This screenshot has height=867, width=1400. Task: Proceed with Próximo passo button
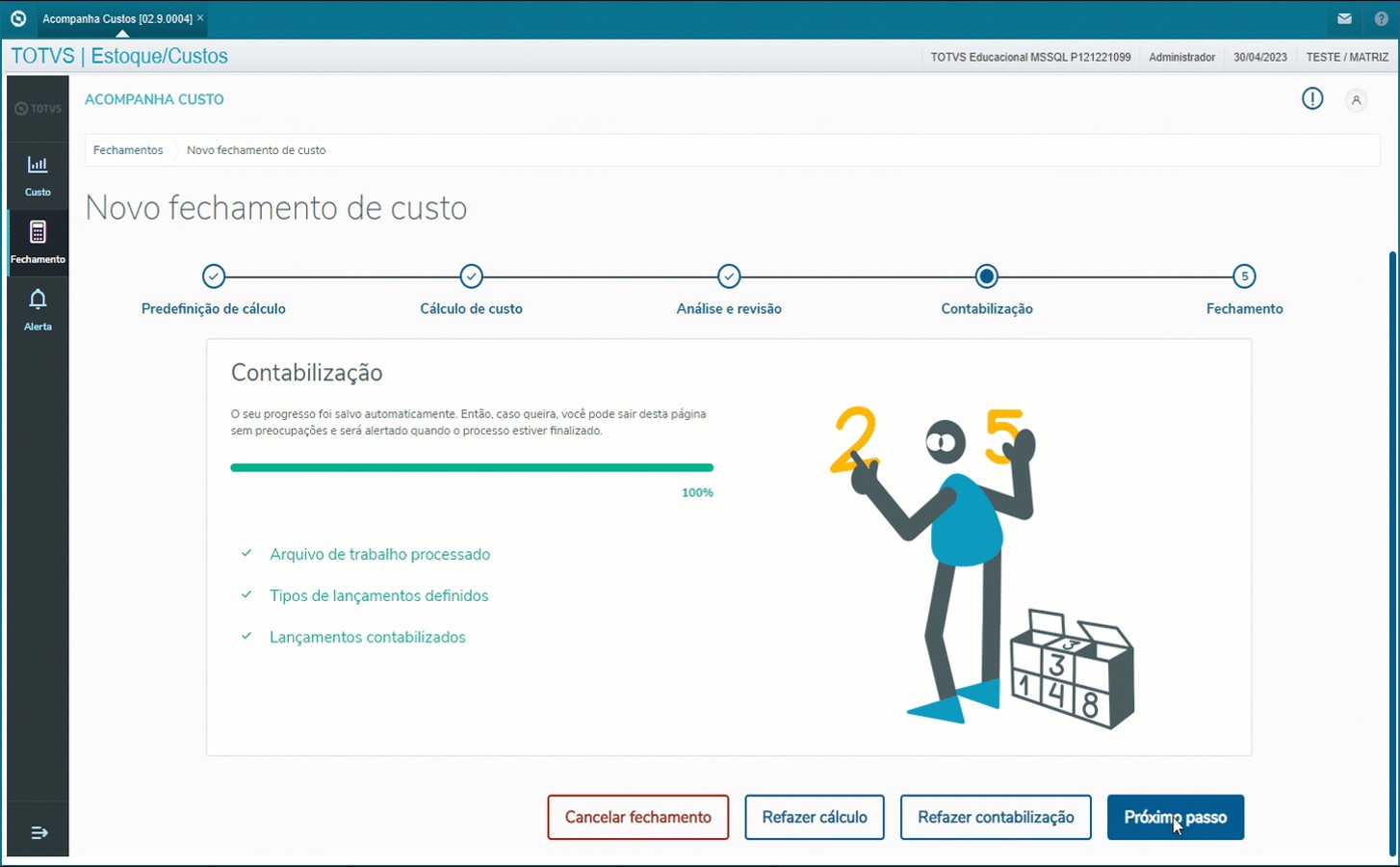[1175, 817]
